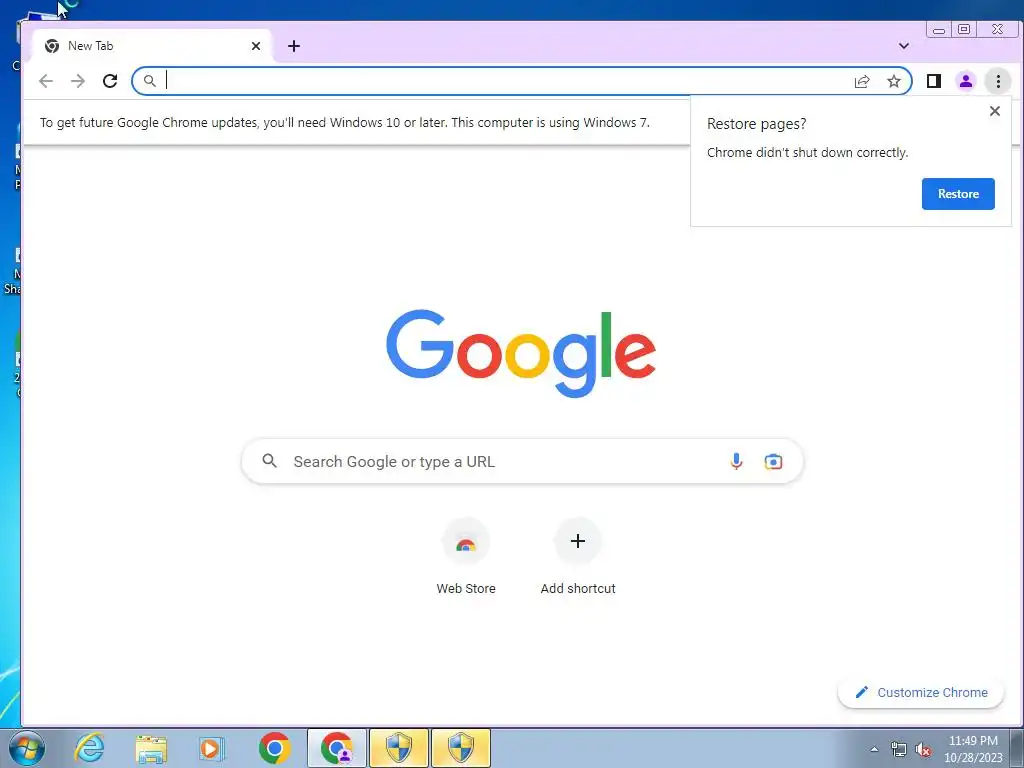Expand the tab search dropdown chevron

point(904,46)
